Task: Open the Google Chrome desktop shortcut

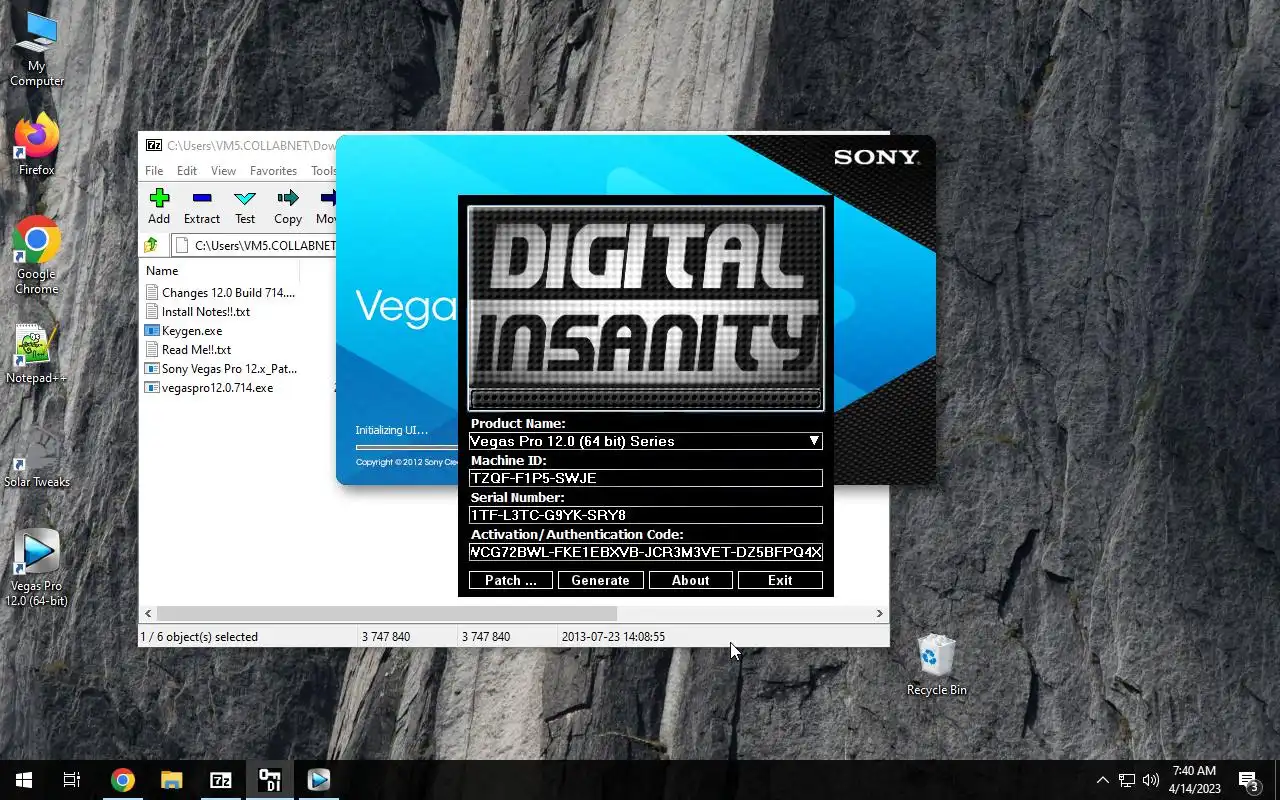Action: pos(37,255)
